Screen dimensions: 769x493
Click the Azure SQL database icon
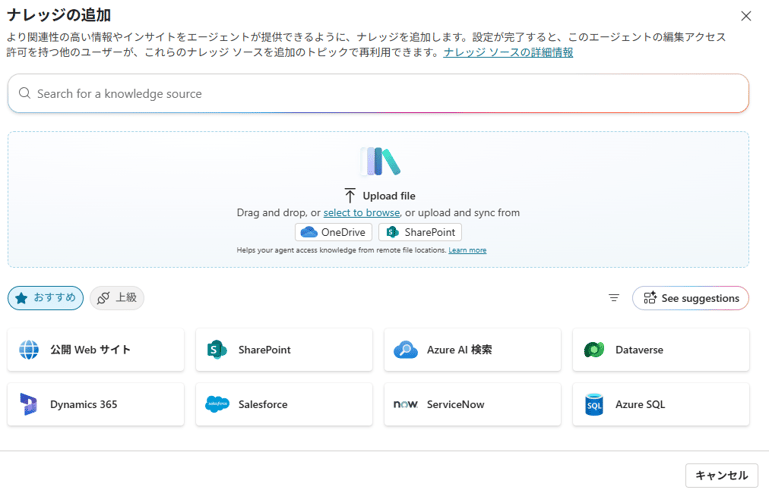594,404
